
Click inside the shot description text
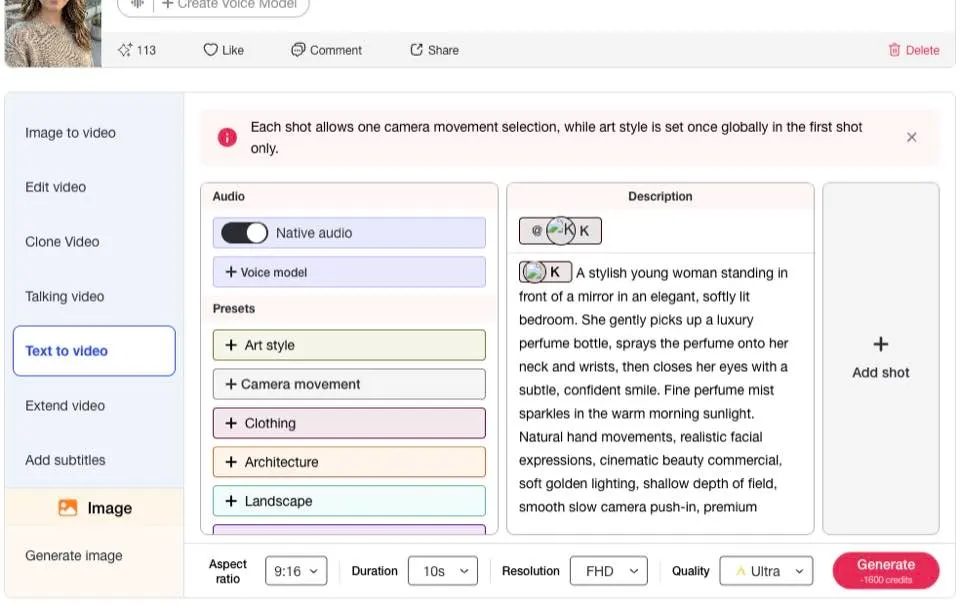654,390
